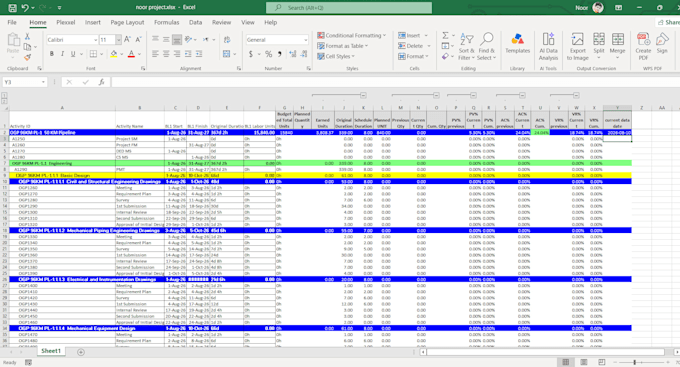Image resolution: width=680 pixels, height=367 pixels.
Task: Open the General number format dropdown
Action: tap(306, 39)
